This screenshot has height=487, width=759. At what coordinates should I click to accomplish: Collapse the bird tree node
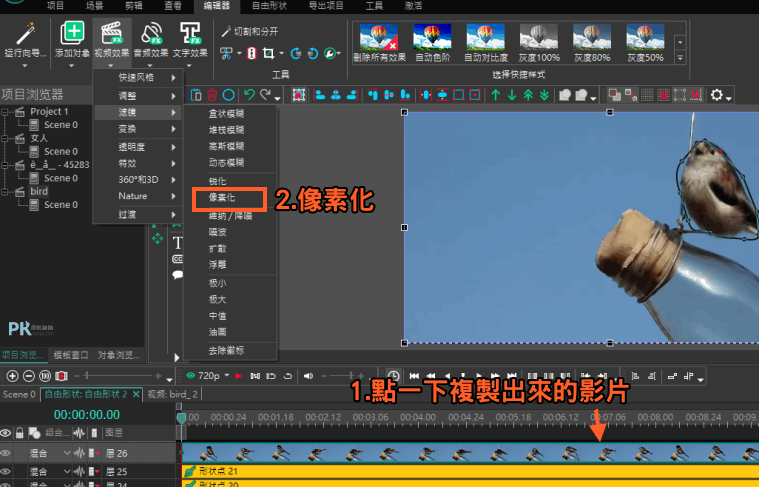(5, 192)
